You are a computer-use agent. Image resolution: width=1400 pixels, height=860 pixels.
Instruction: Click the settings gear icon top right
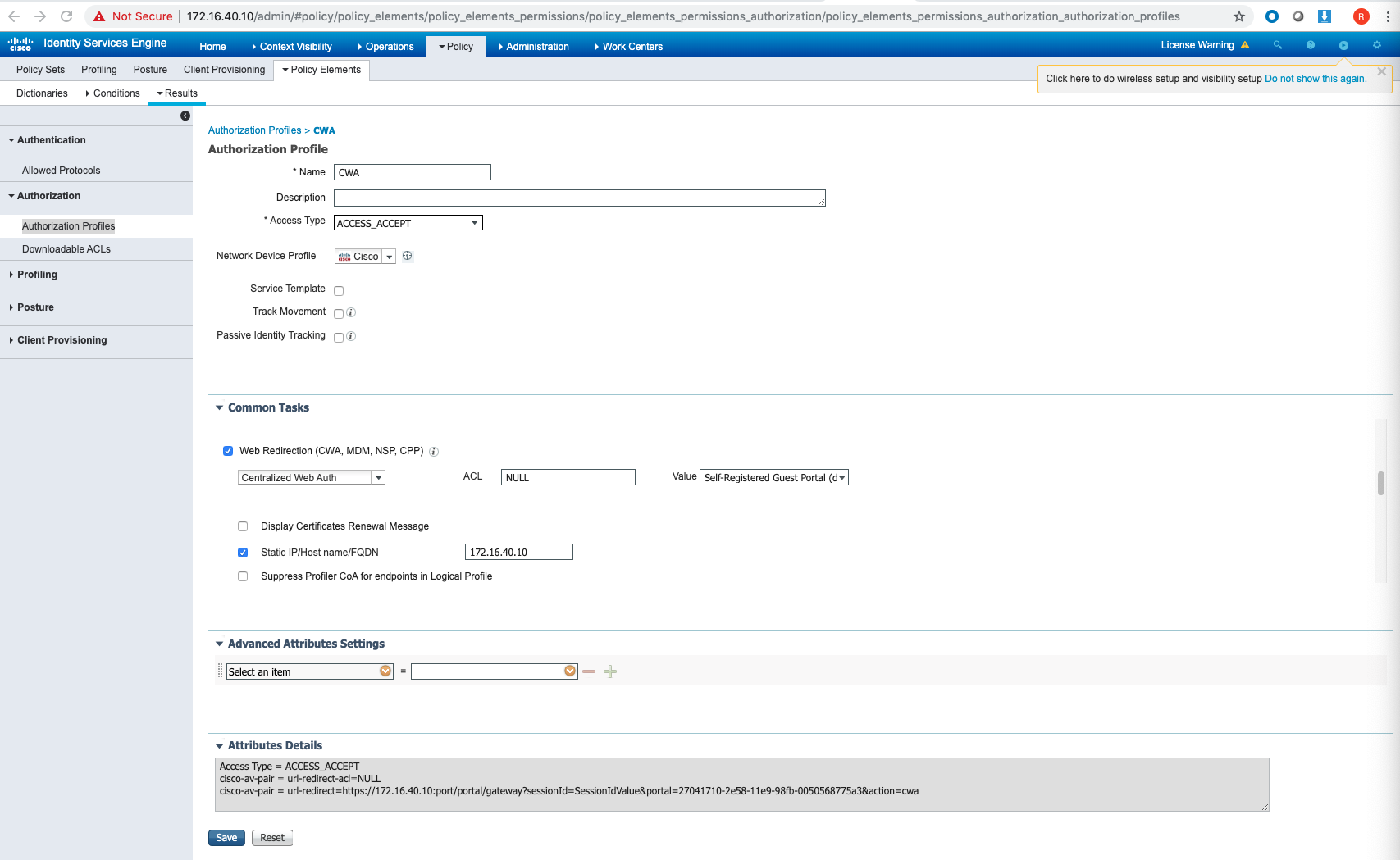(1376, 45)
